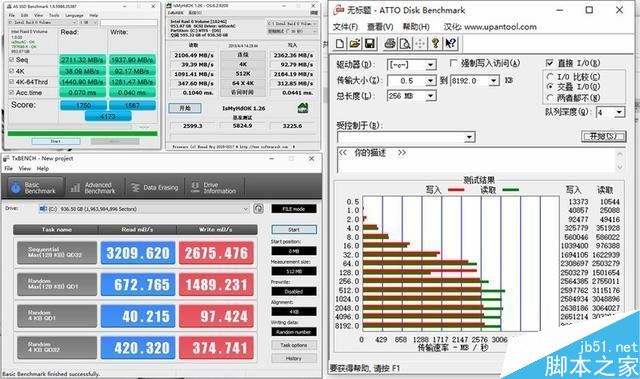Toggle the 直接 I/O checkbox
Image resolution: width=640 pixels, height=379 pixels.
(x=550, y=63)
